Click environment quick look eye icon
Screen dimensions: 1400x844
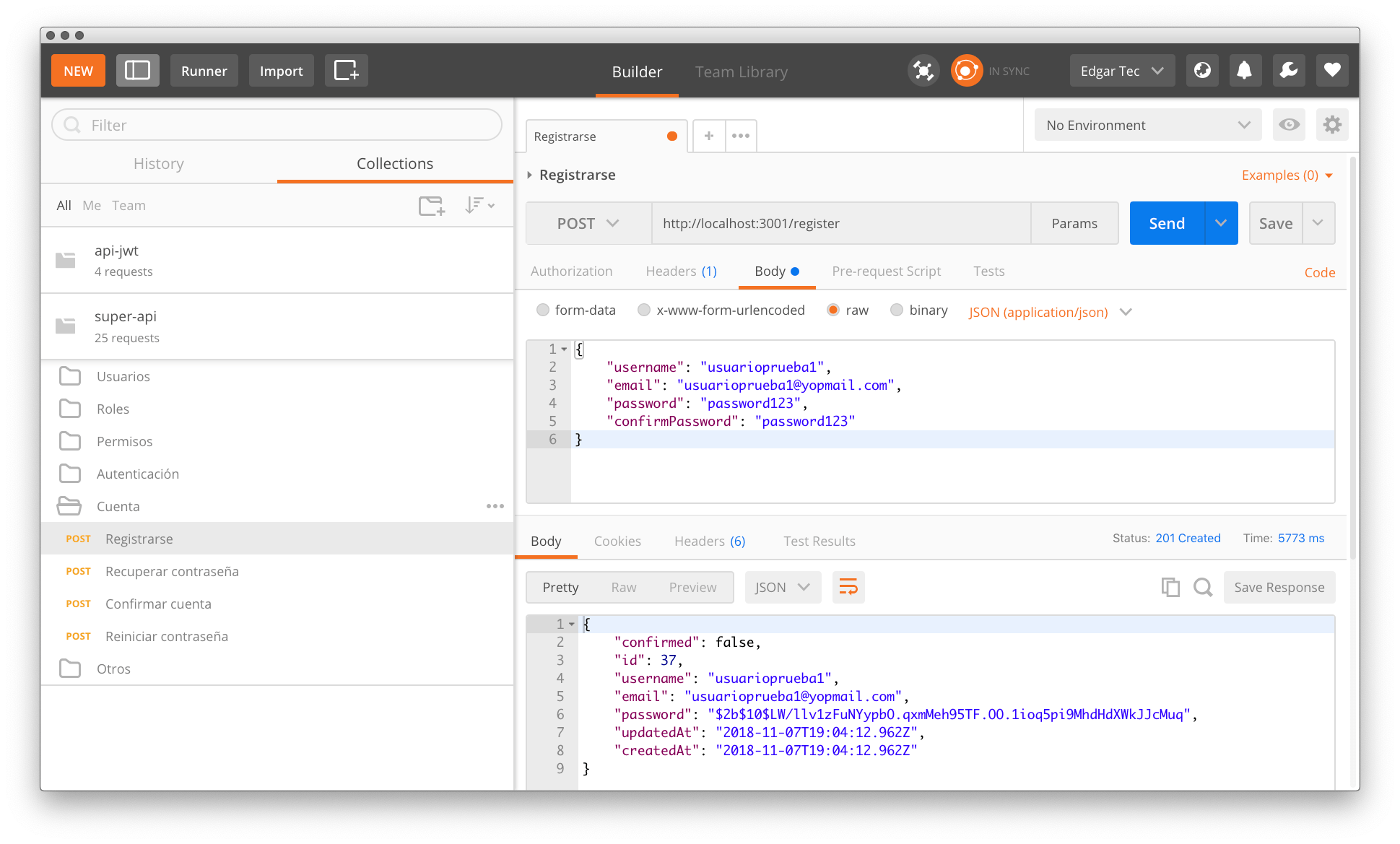(1289, 125)
